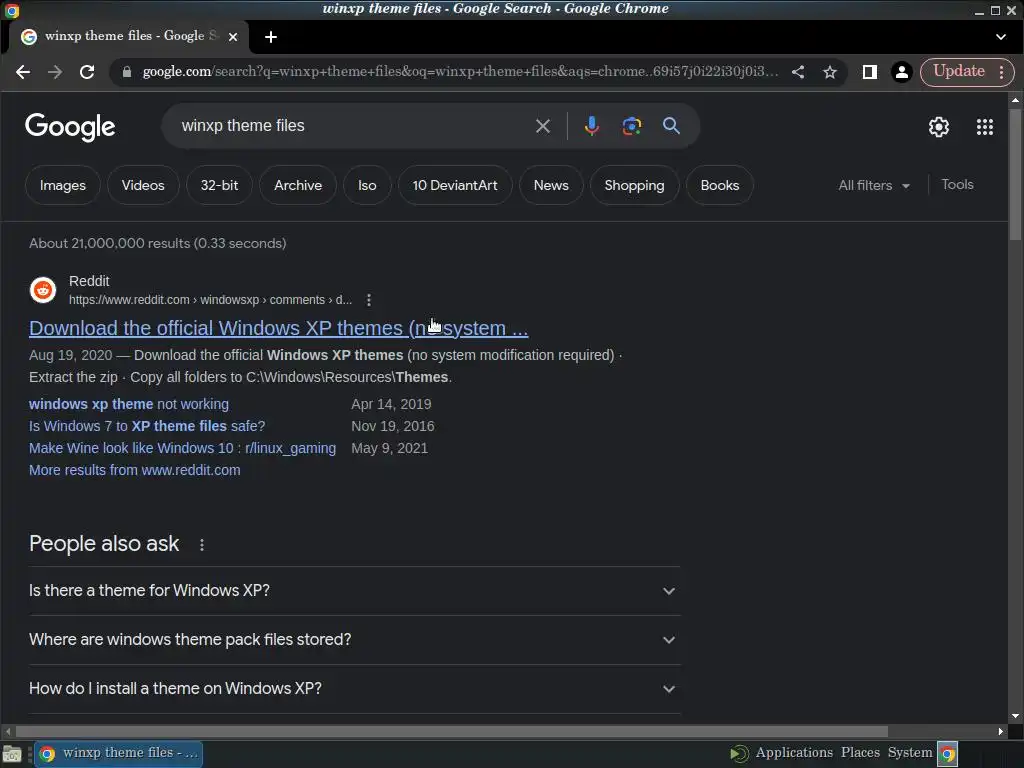1024x768 pixels.
Task: Apply the 32-bit filter chip
Action: (219, 185)
